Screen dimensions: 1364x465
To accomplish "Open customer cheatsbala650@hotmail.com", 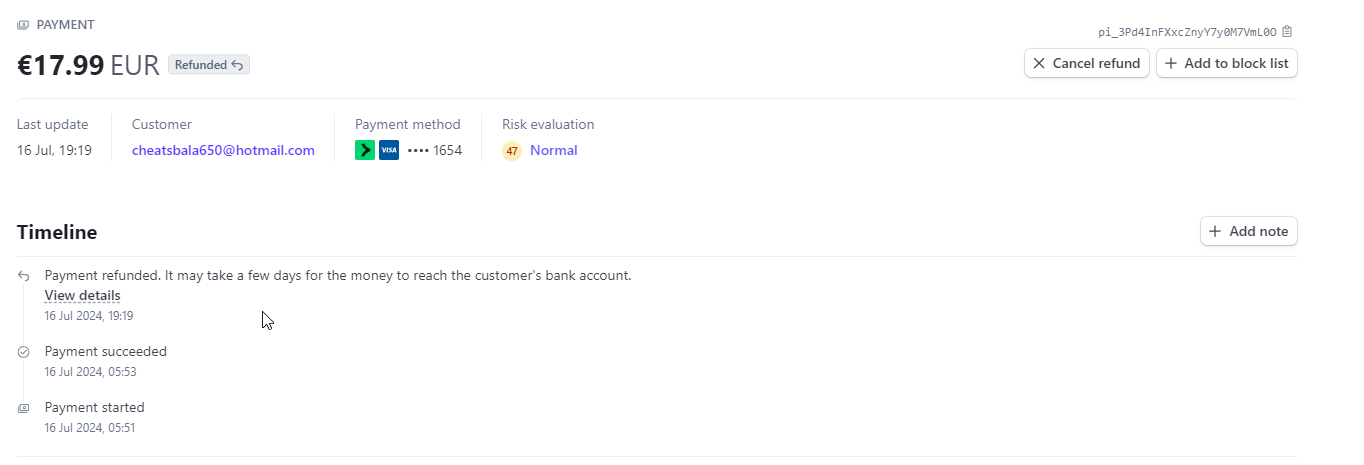I will click(223, 151).
